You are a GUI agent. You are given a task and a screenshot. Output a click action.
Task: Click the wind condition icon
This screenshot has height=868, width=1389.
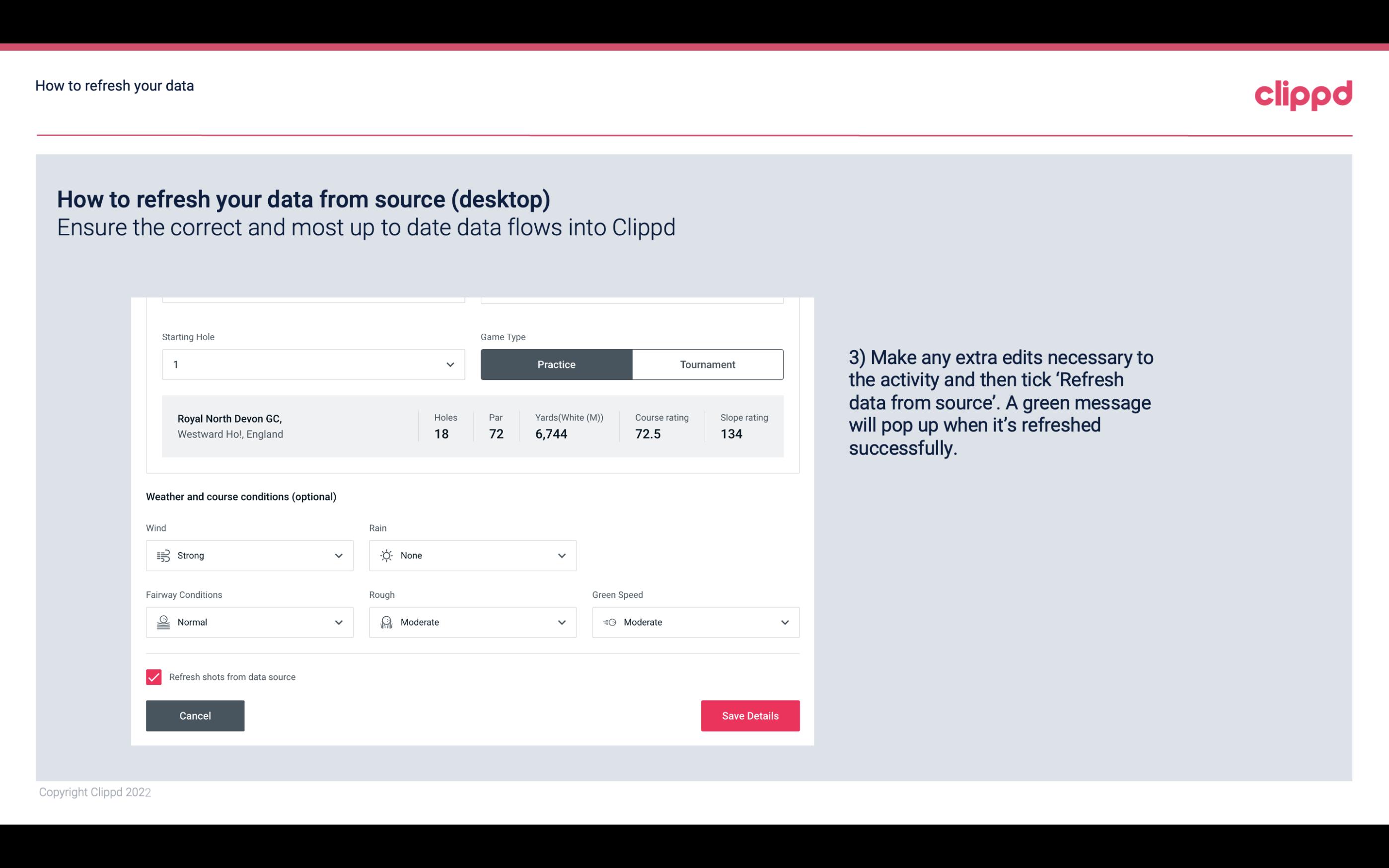[162, 555]
